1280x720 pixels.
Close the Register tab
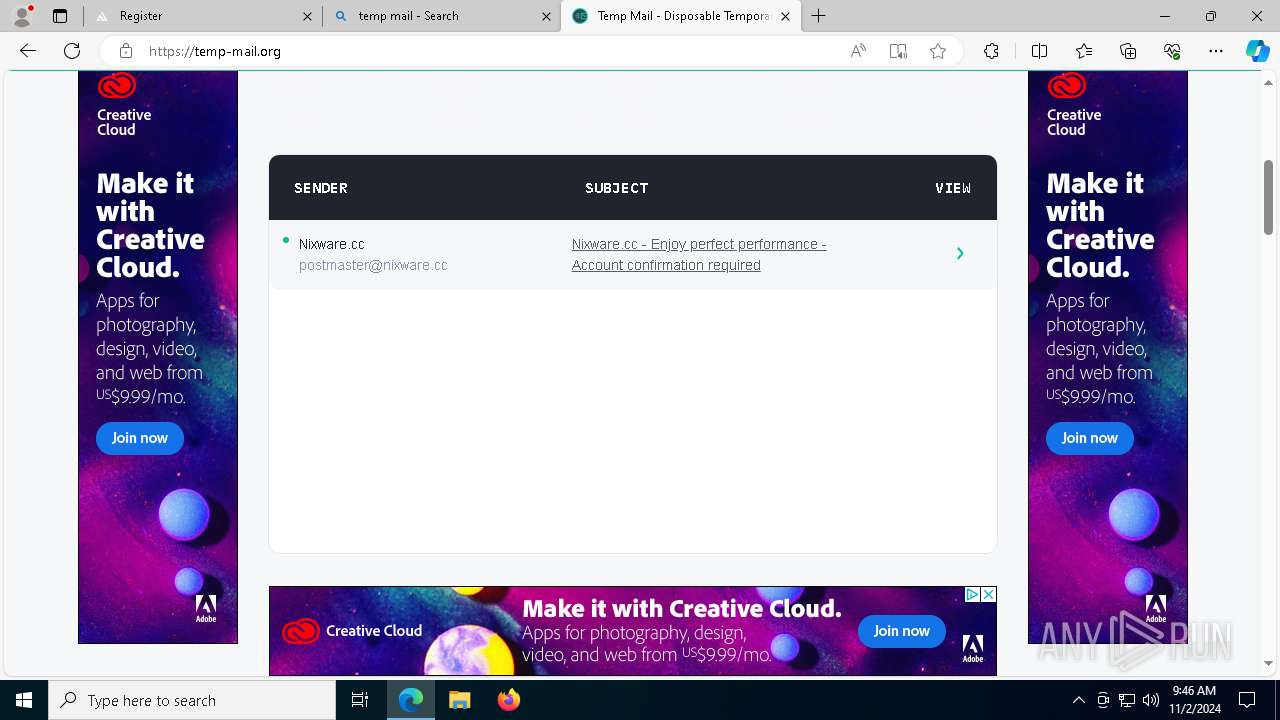(307, 16)
